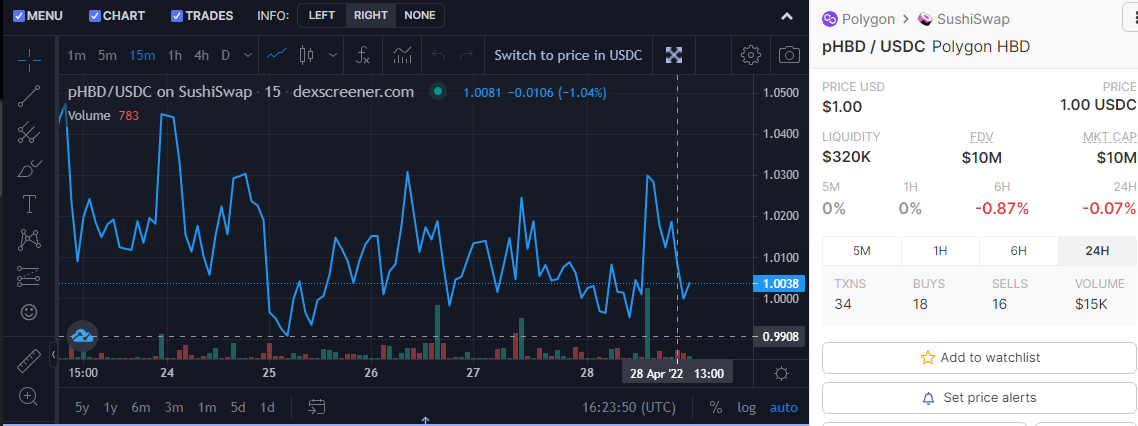This screenshot has height=426, width=1138.
Task: Switch chart to line style
Action: tap(277, 55)
